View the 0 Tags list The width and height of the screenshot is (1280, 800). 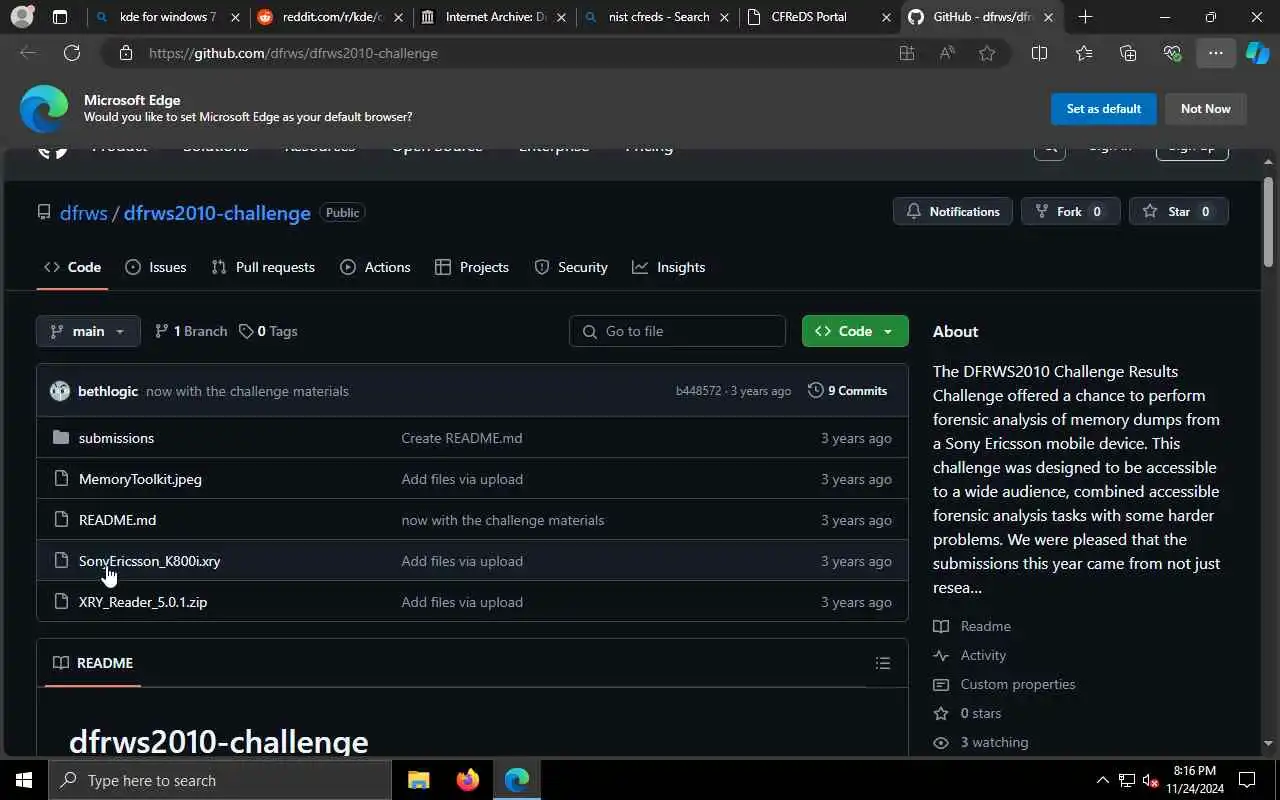[268, 331]
